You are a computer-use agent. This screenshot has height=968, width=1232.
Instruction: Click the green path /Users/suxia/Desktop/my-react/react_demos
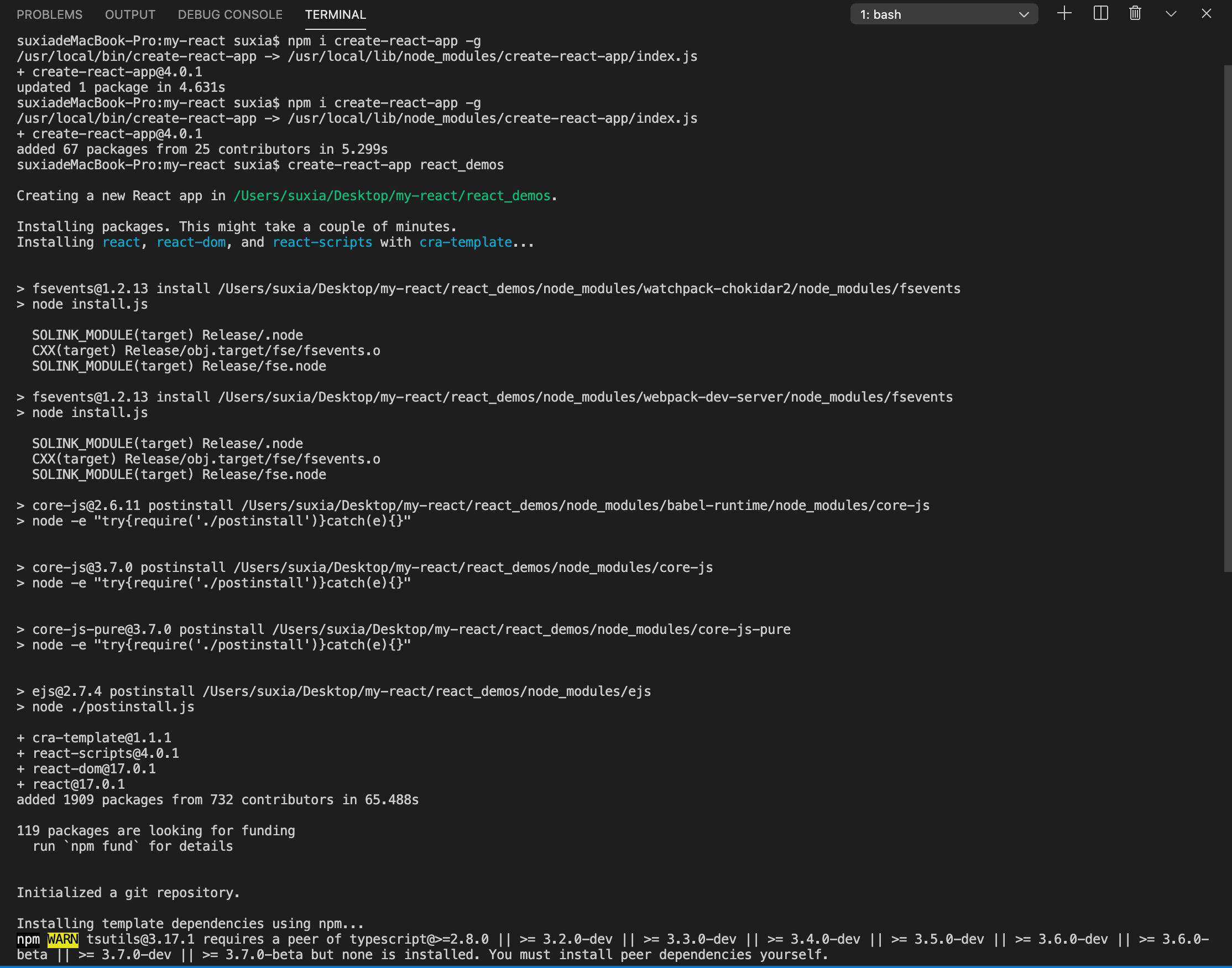392,196
